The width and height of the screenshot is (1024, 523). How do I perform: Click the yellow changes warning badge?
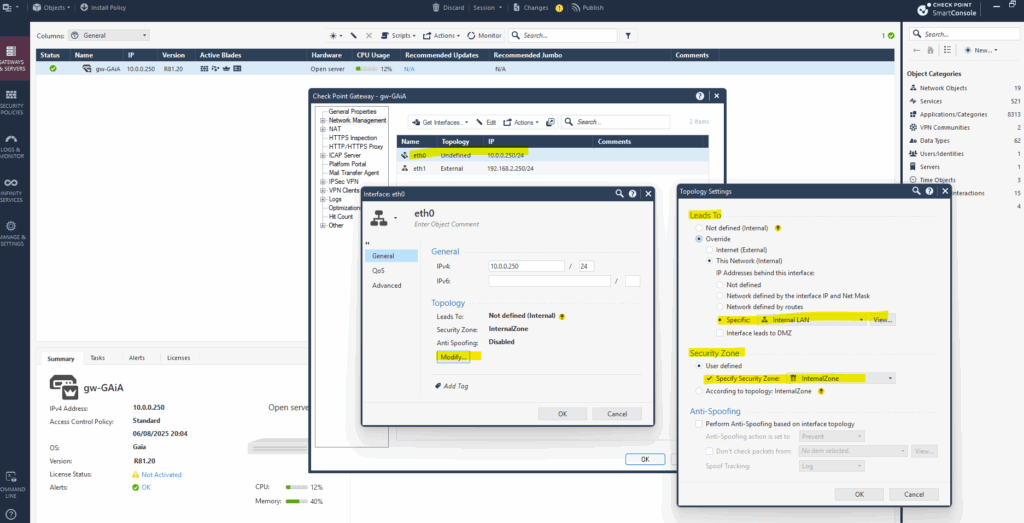tap(559, 8)
